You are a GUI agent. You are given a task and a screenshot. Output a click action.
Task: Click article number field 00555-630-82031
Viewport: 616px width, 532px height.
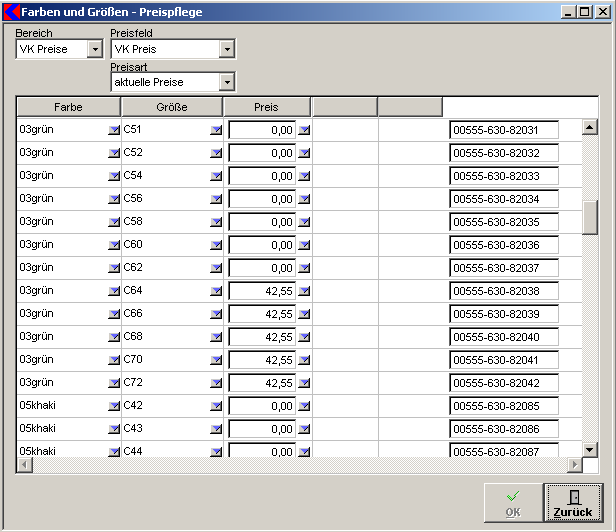[x=504, y=130]
